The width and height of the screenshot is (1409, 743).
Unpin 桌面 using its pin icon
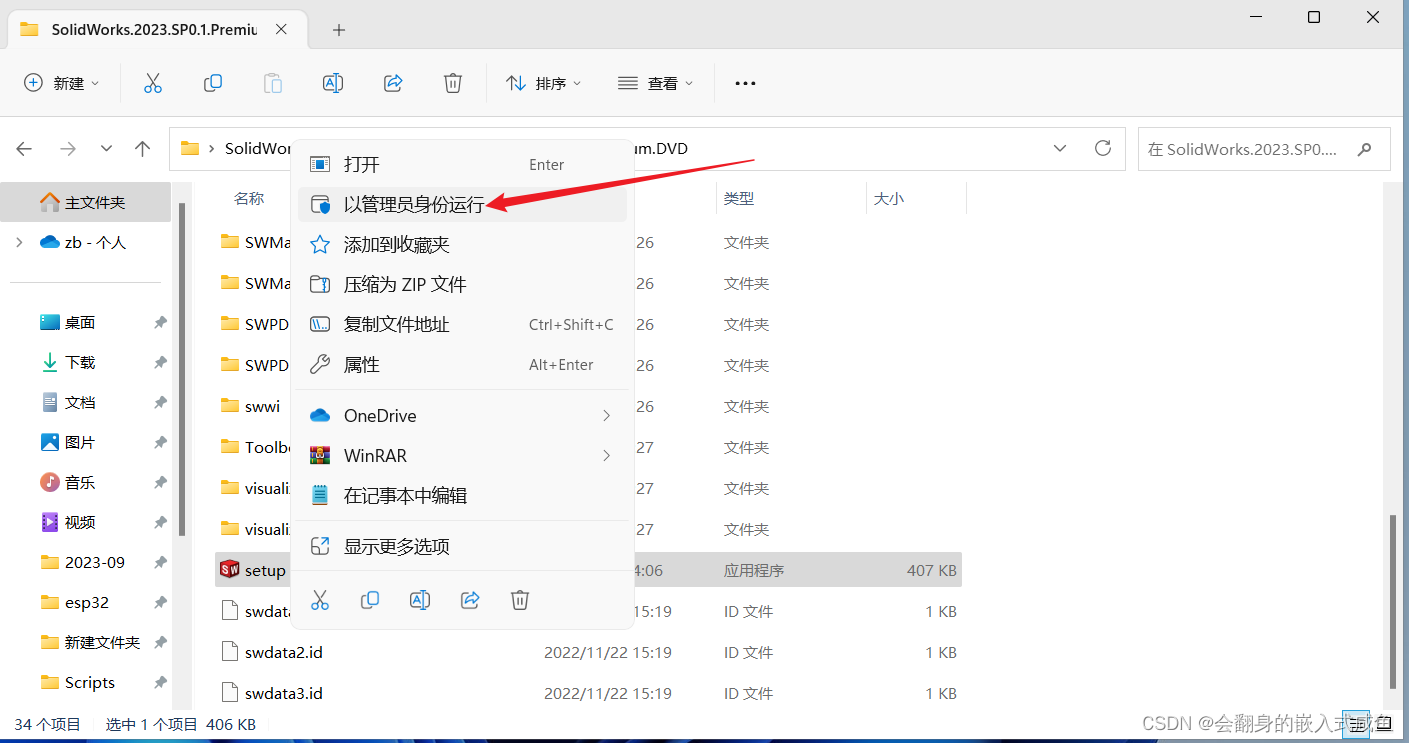pyautogui.click(x=160, y=323)
